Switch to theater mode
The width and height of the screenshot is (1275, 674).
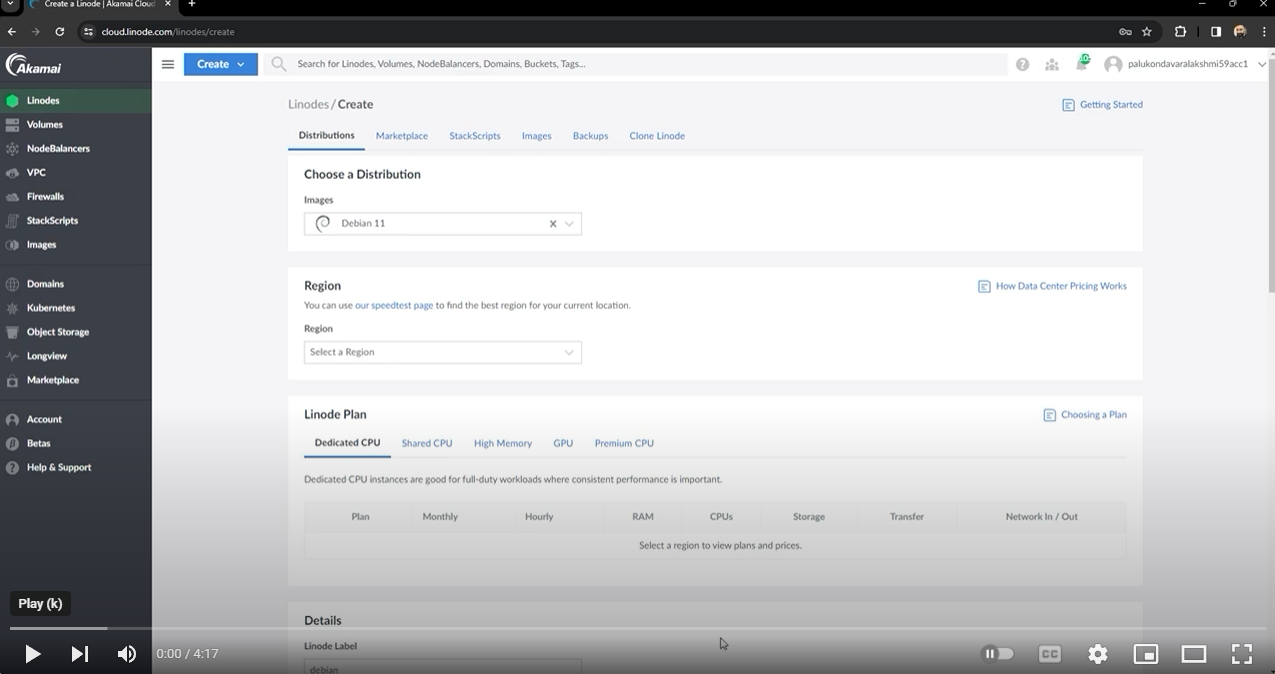(1194, 654)
